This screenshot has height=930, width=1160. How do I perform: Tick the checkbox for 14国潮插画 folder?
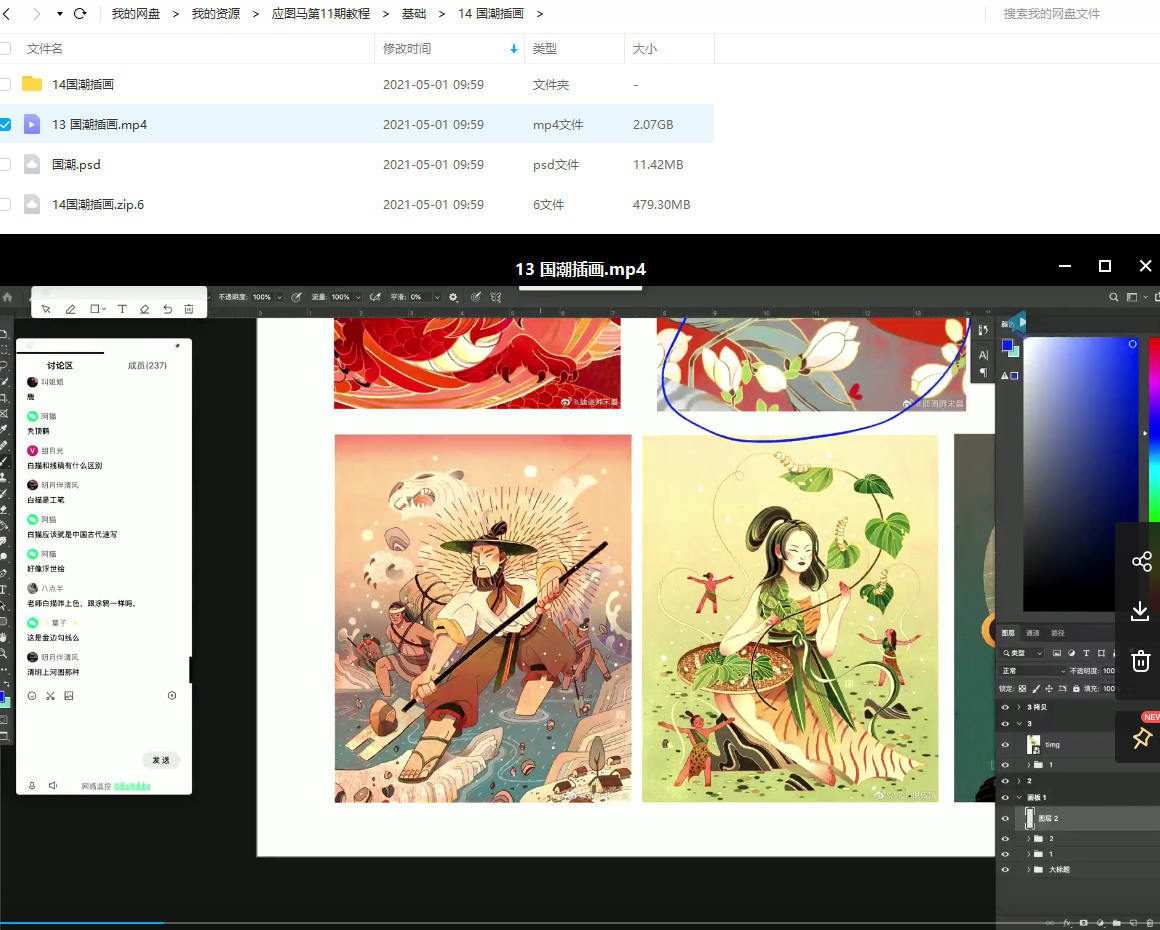tap(5, 84)
